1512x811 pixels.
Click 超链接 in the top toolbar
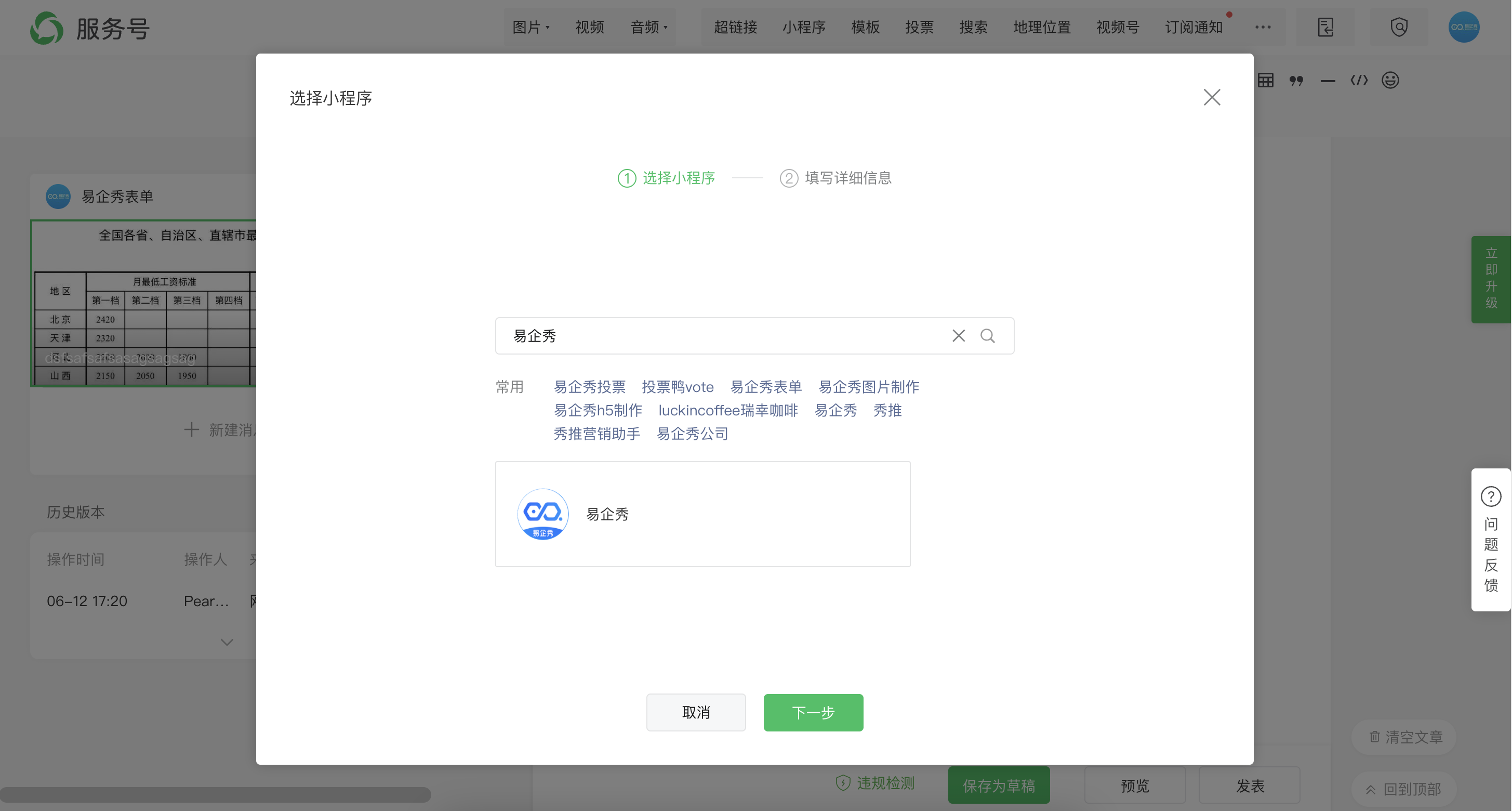(735, 27)
